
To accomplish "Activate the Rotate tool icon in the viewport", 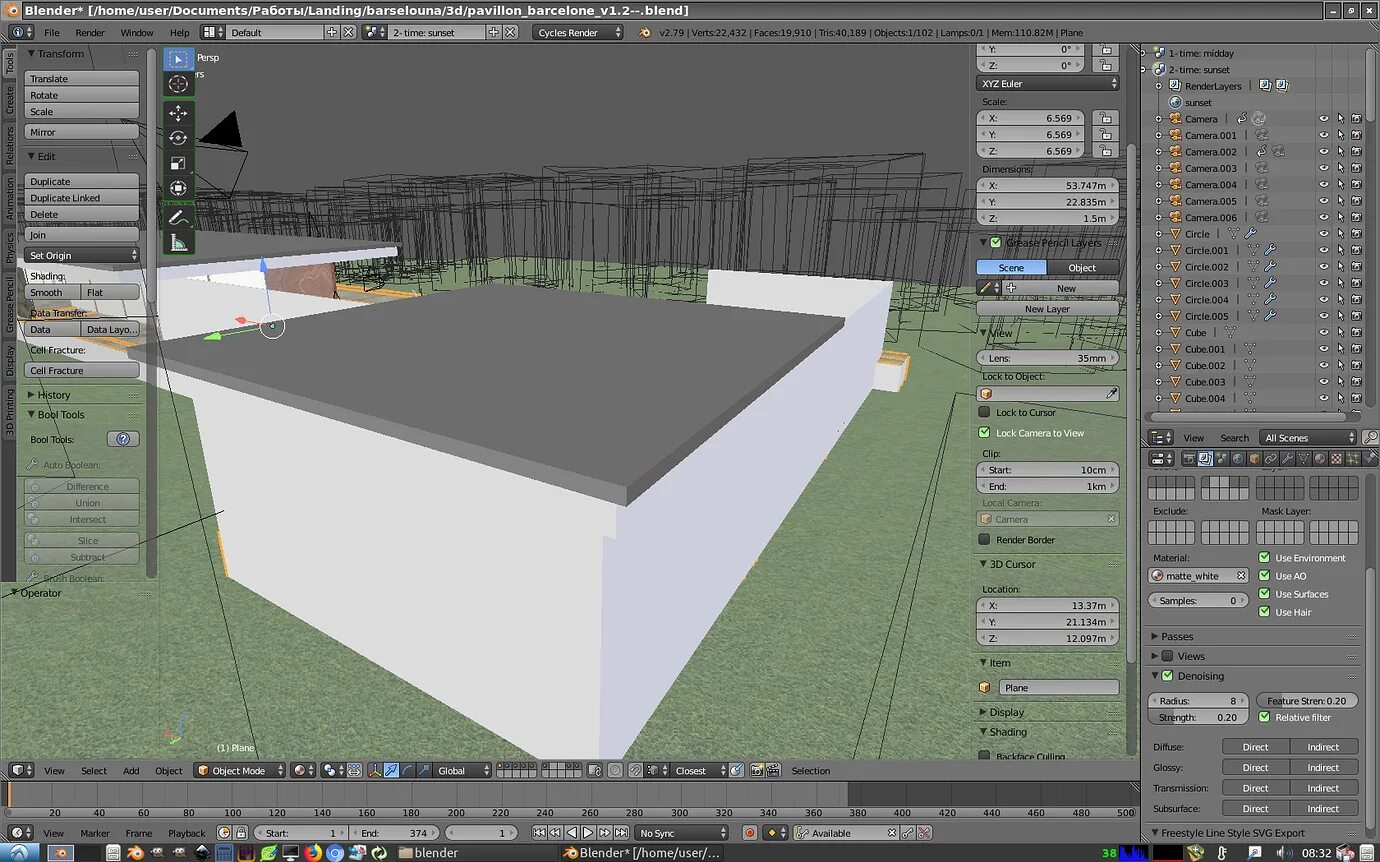I will 178,138.
